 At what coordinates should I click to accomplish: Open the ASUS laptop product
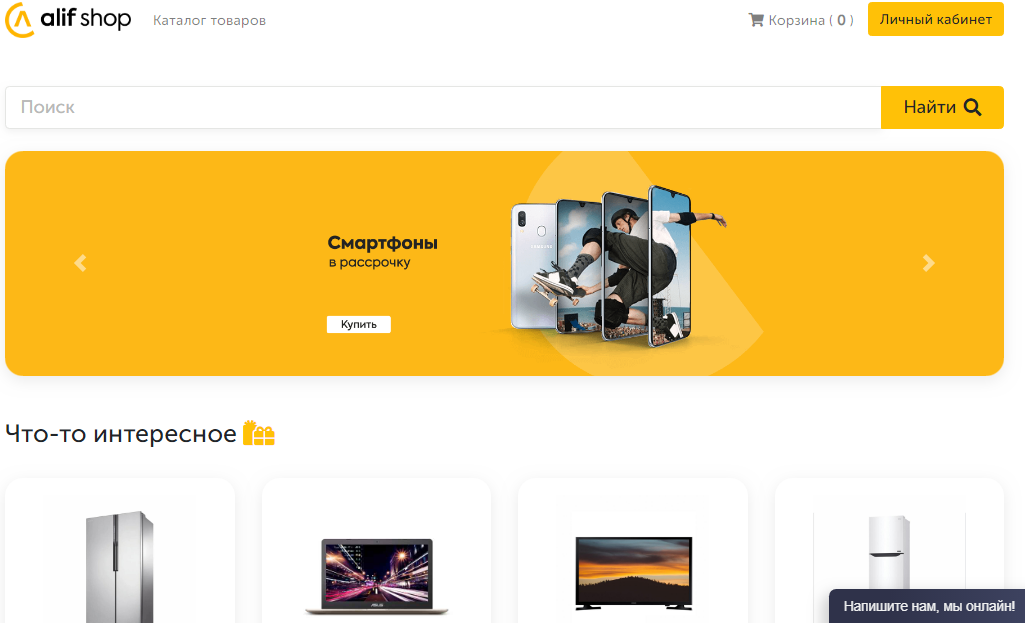[x=377, y=551]
